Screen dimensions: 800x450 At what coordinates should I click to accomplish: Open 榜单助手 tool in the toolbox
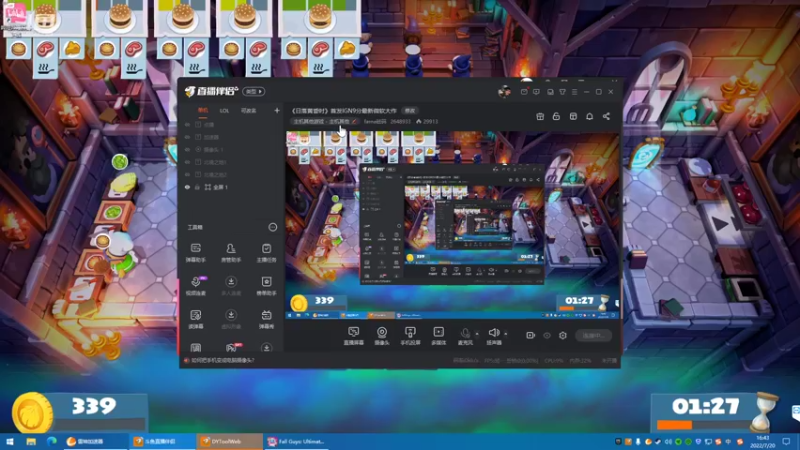[x=266, y=286]
